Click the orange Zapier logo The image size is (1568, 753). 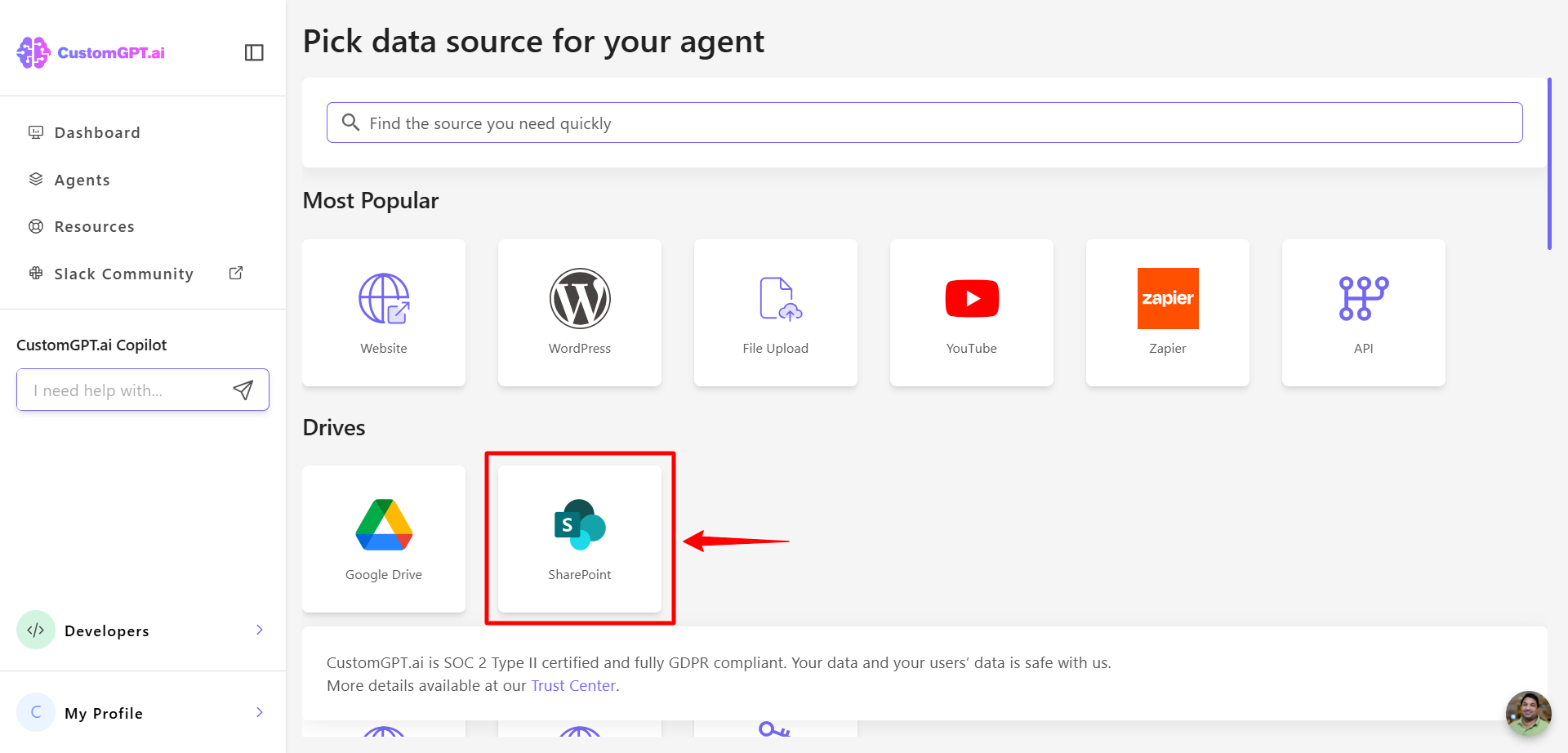(1168, 298)
